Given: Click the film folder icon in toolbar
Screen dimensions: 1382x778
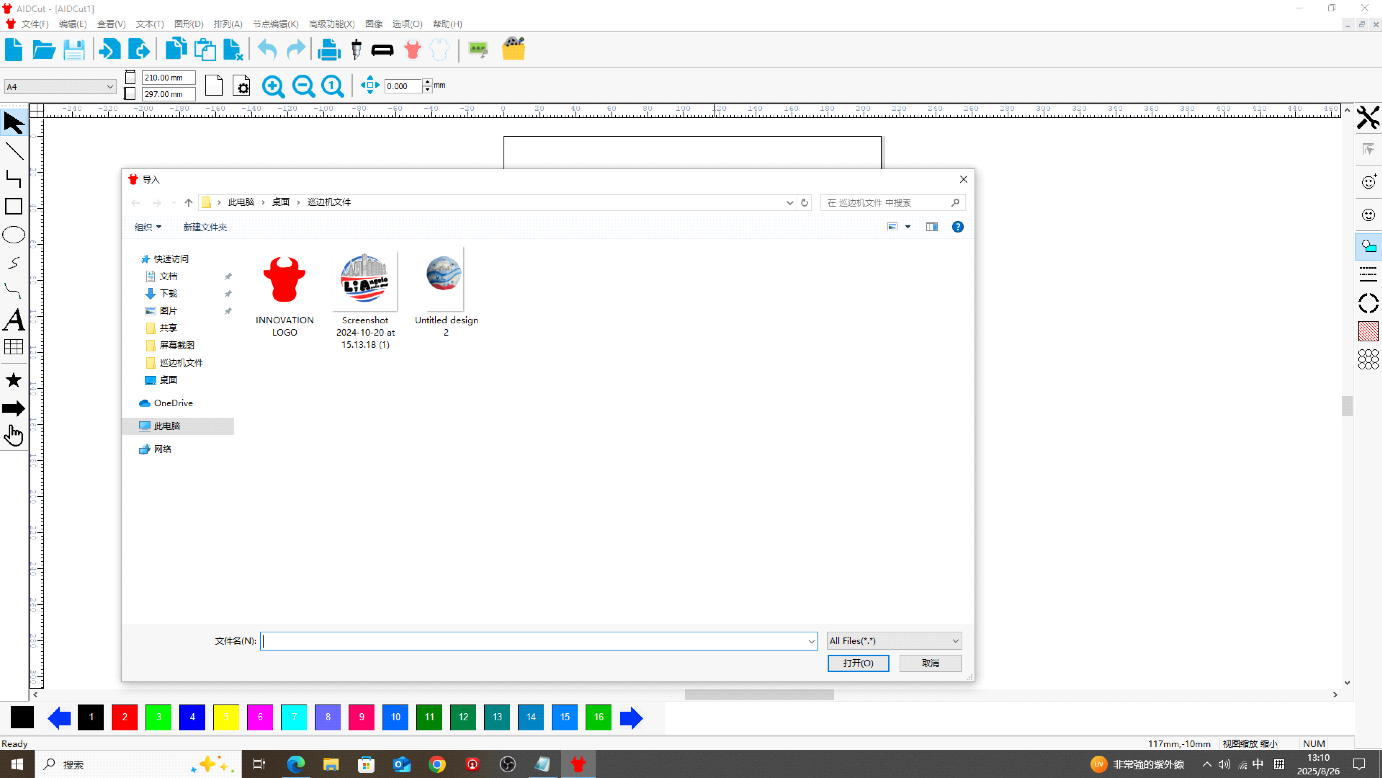Looking at the screenshot, I should (x=514, y=49).
